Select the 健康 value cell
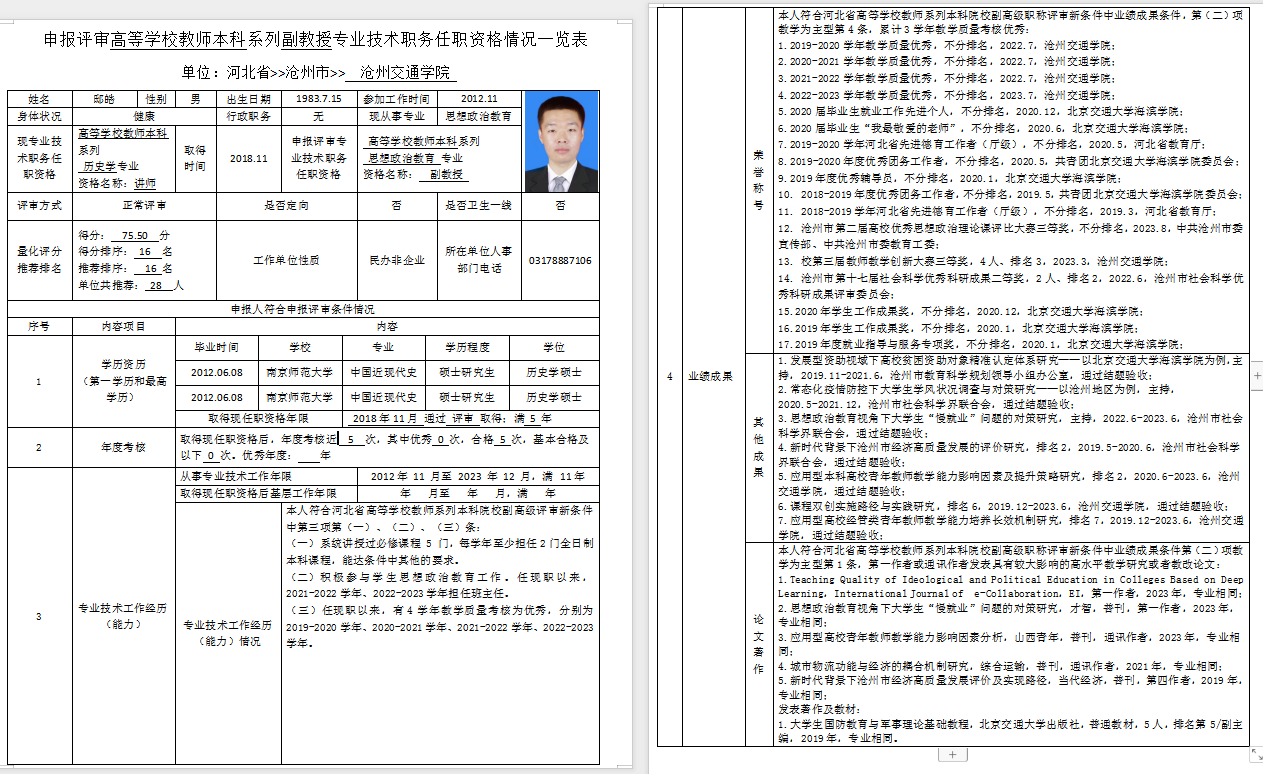 144,116
